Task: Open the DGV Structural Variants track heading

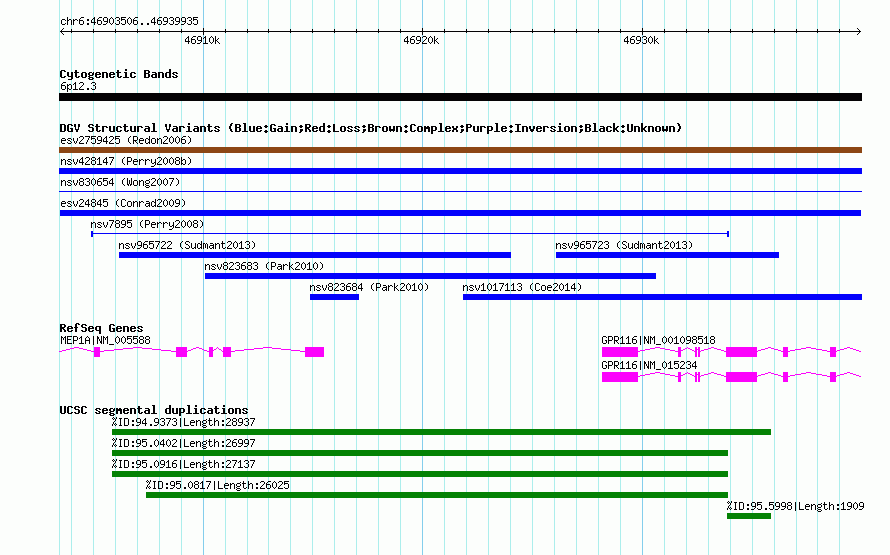Action: click(x=371, y=128)
